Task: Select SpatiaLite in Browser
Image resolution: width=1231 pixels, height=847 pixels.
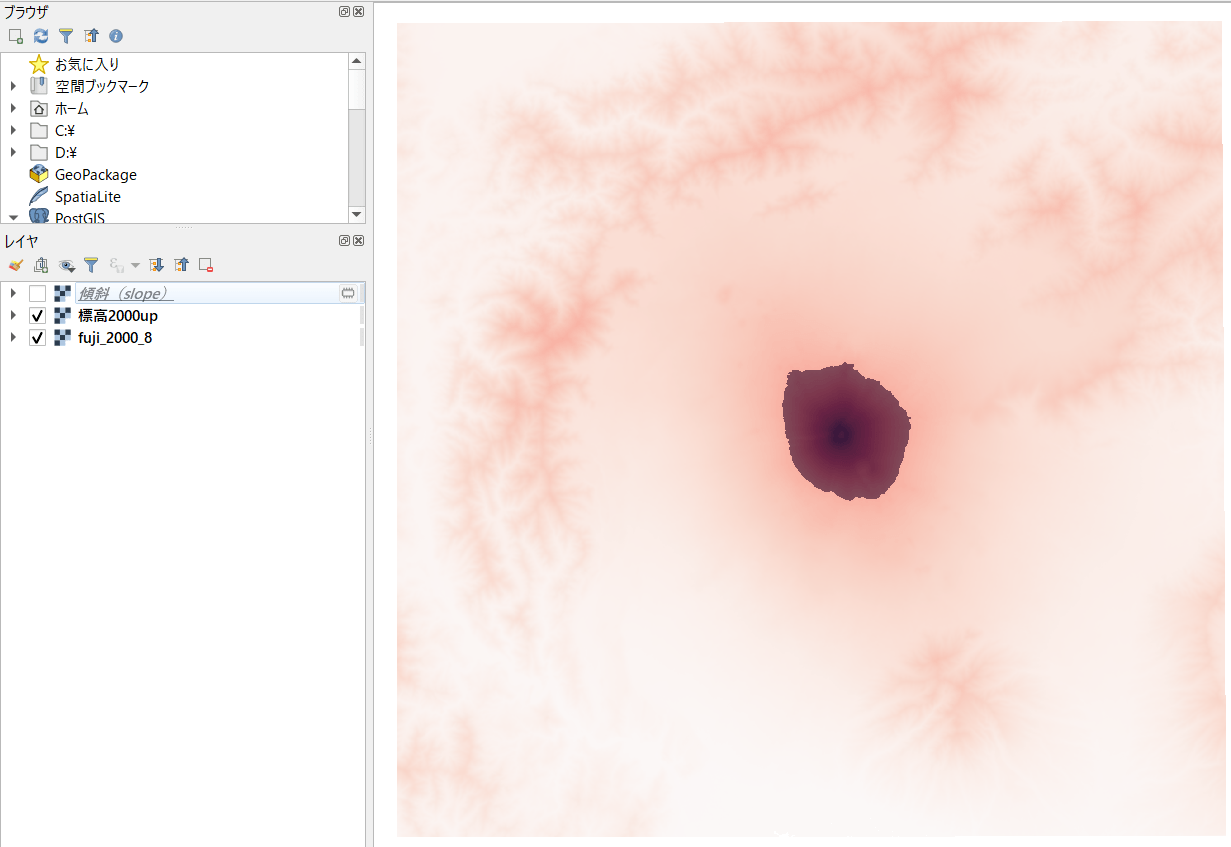Action: (x=88, y=196)
